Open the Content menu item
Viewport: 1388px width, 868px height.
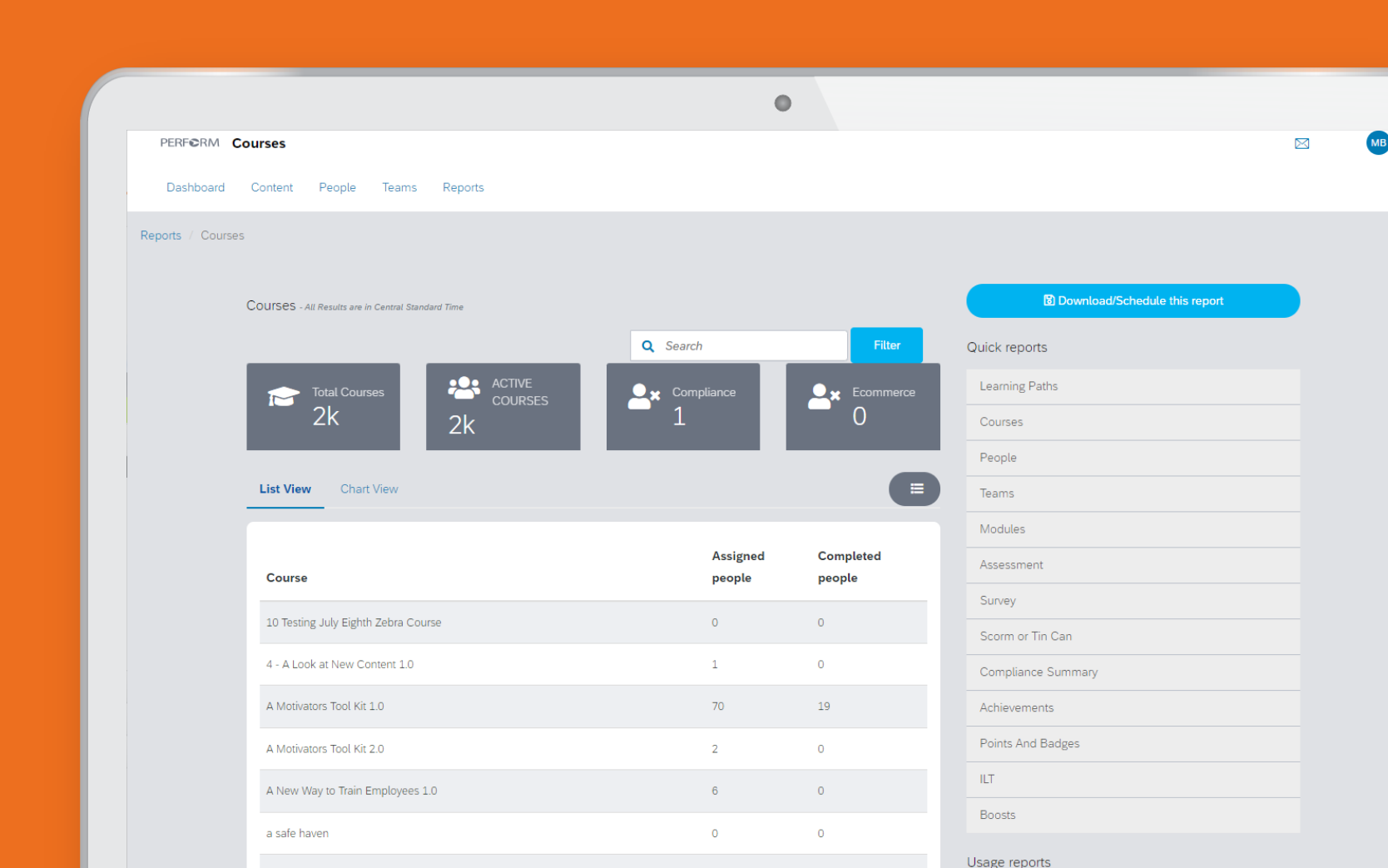coord(272,187)
